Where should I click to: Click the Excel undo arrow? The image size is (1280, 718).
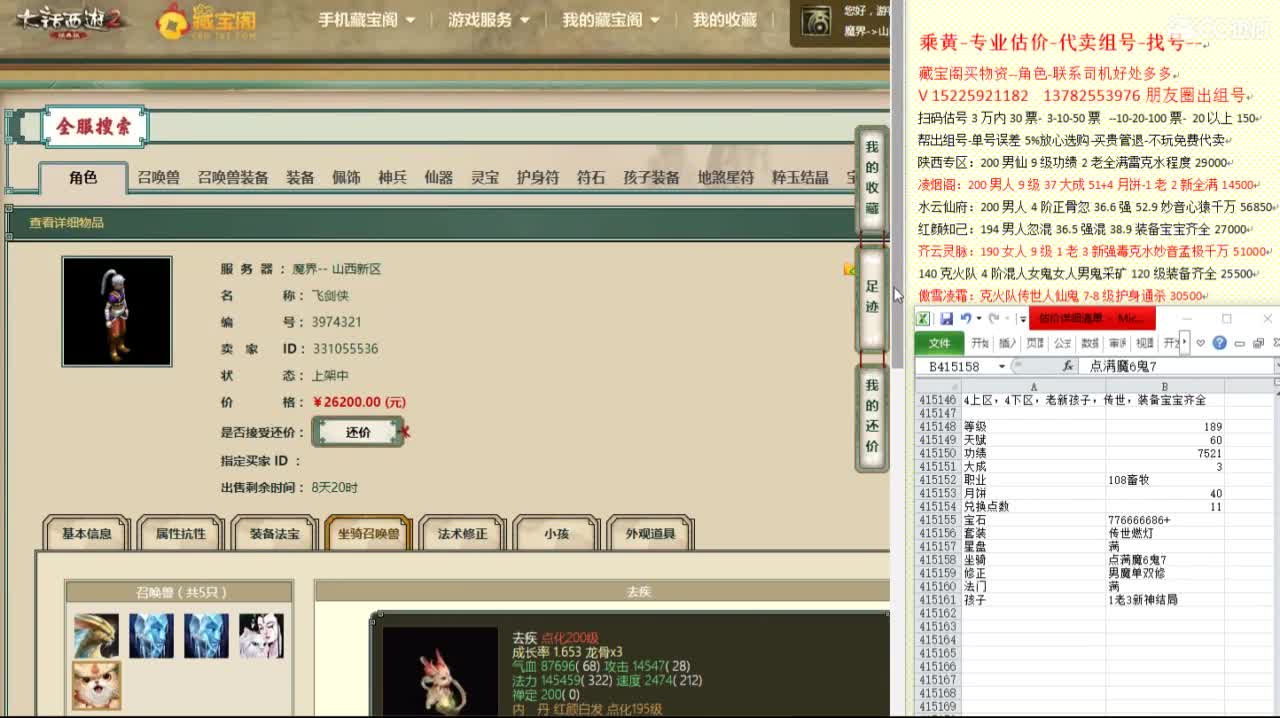click(965, 319)
